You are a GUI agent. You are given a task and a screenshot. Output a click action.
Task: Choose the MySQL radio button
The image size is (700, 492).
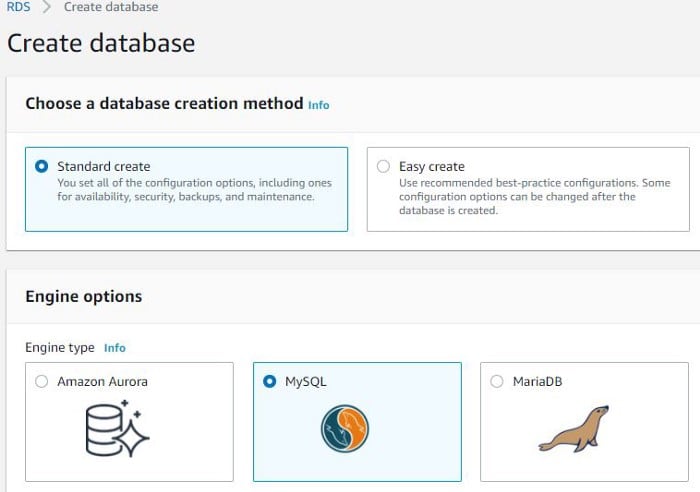point(270,382)
